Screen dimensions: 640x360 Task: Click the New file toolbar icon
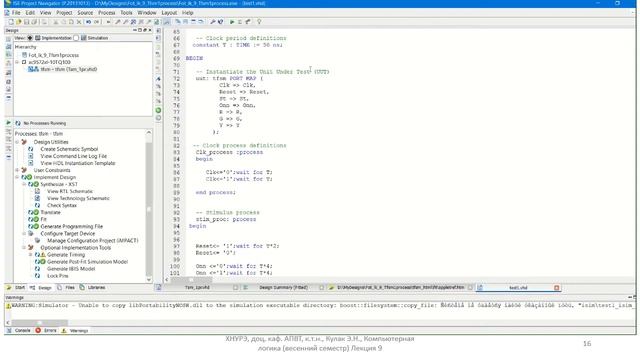click(x=11, y=22)
